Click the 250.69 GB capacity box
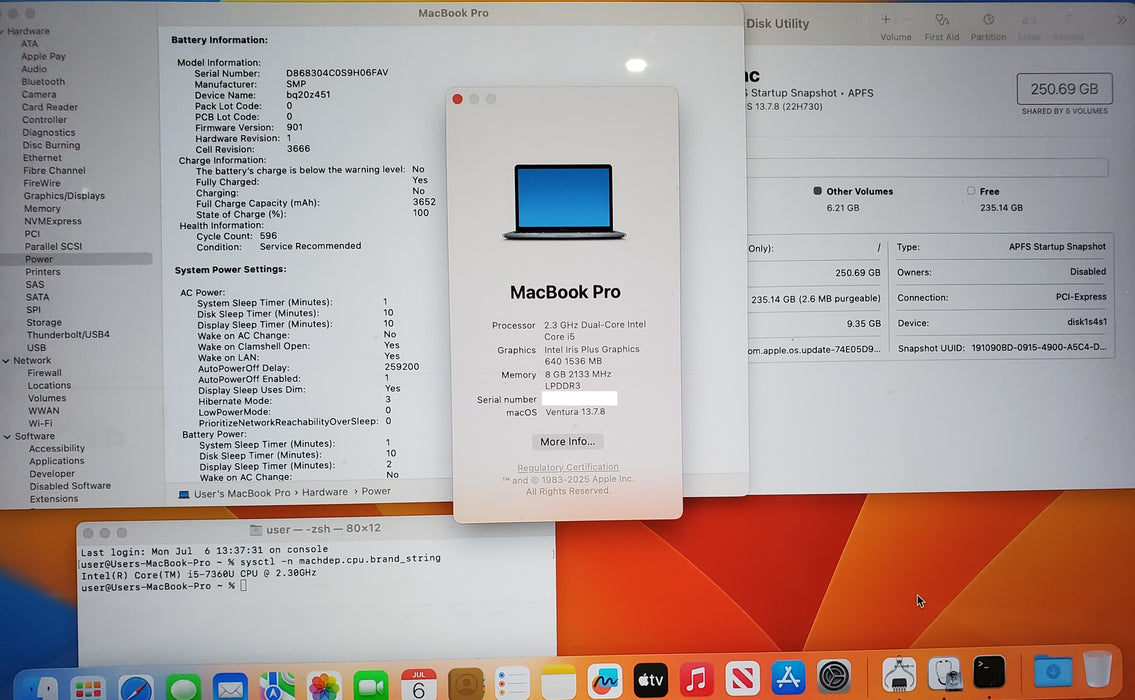This screenshot has height=700, width=1135. tap(1064, 89)
